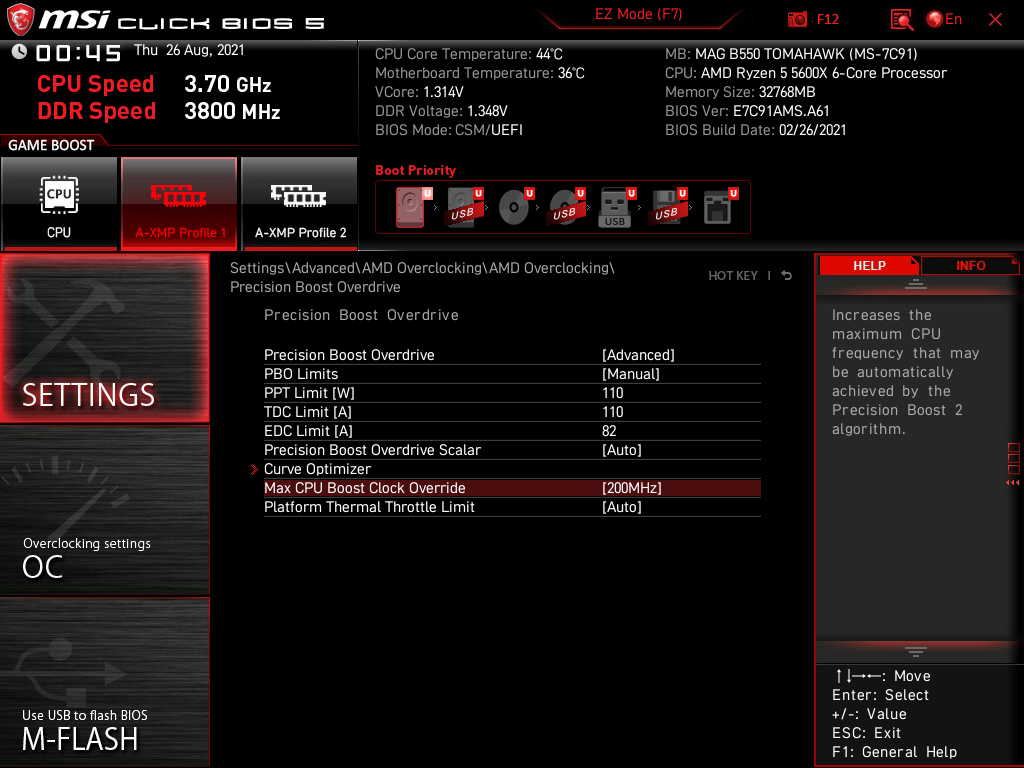1024x768 pixels.
Task: Click the help panel top collapse handle
Action: (916, 283)
